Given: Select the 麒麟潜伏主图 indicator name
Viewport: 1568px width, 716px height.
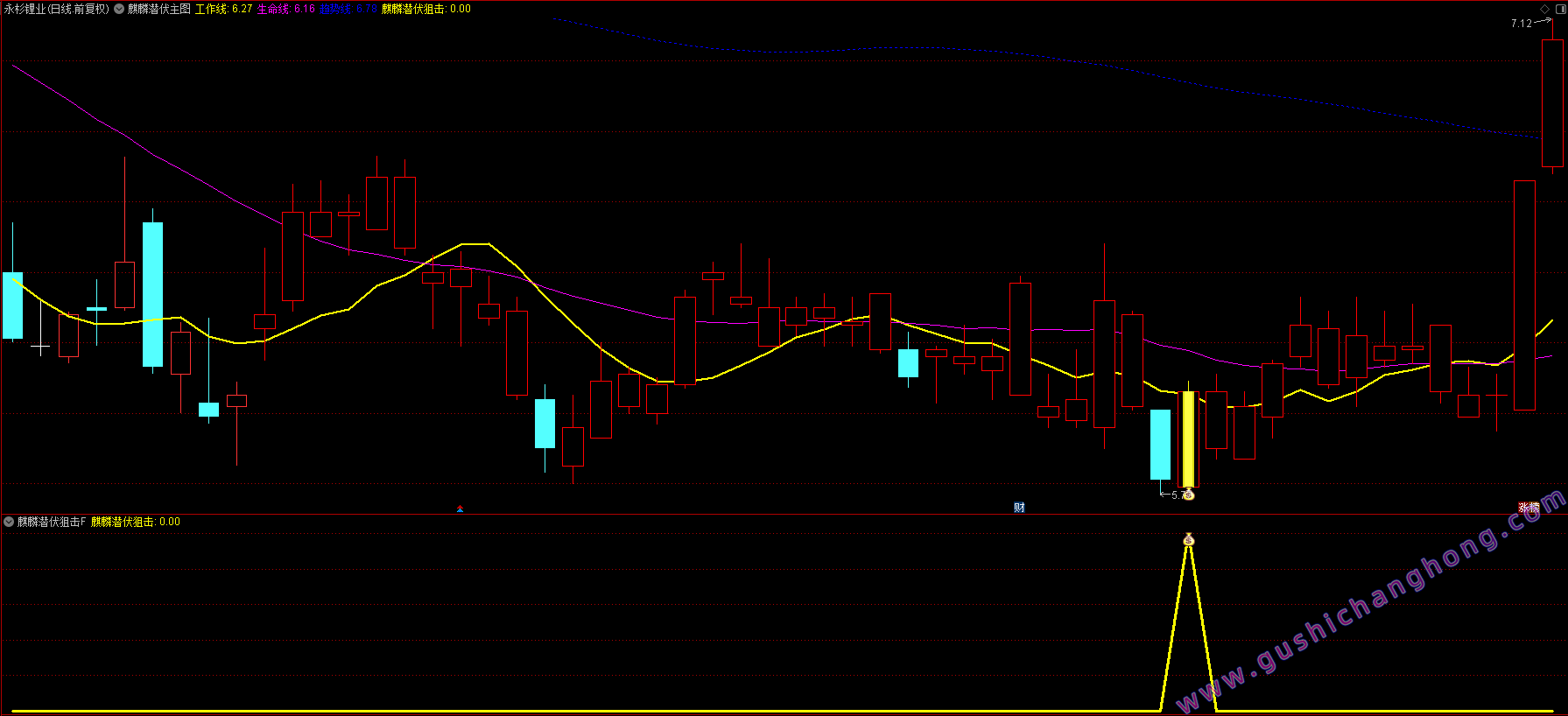Looking at the screenshot, I should [159, 9].
